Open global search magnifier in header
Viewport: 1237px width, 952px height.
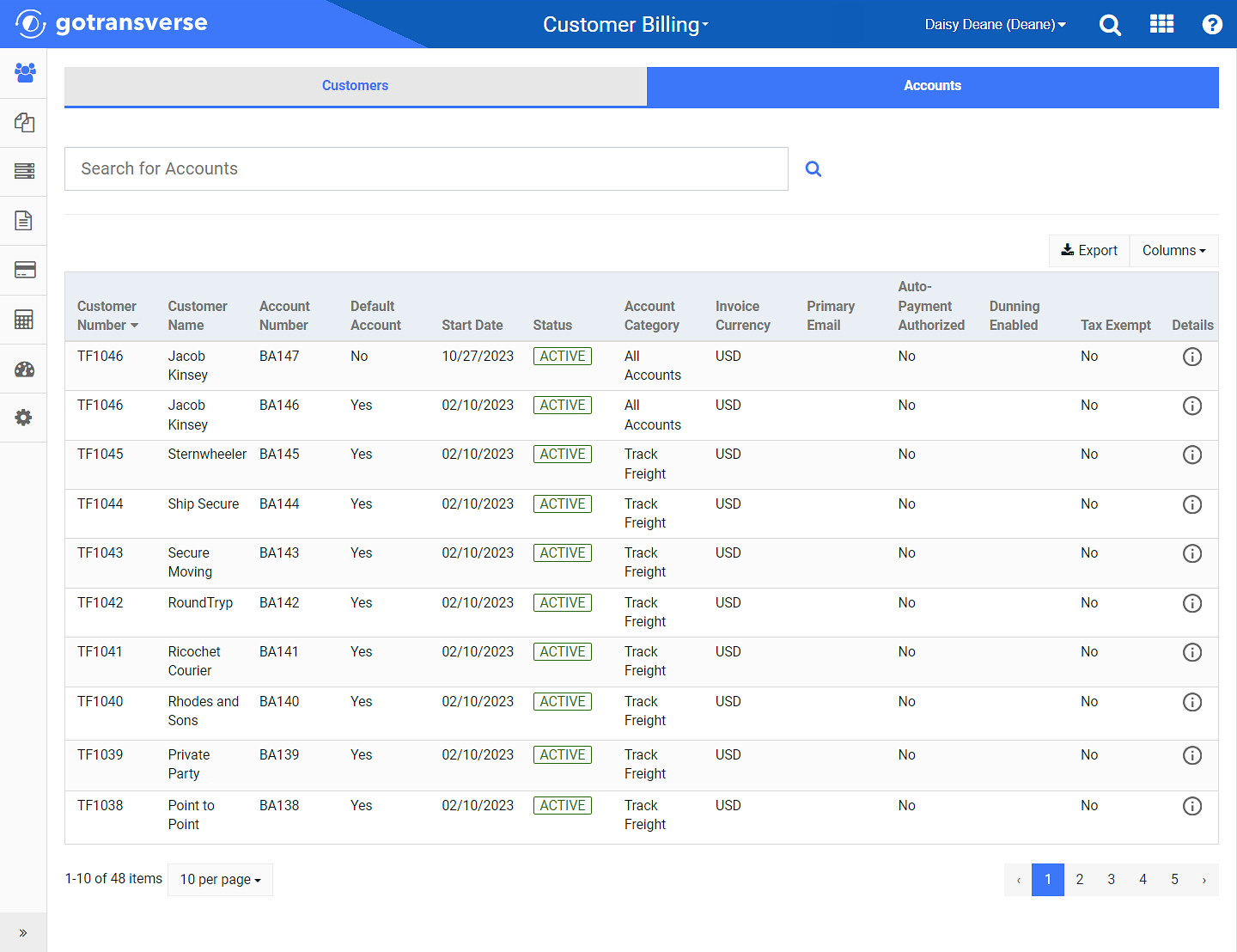click(1110, 25)
